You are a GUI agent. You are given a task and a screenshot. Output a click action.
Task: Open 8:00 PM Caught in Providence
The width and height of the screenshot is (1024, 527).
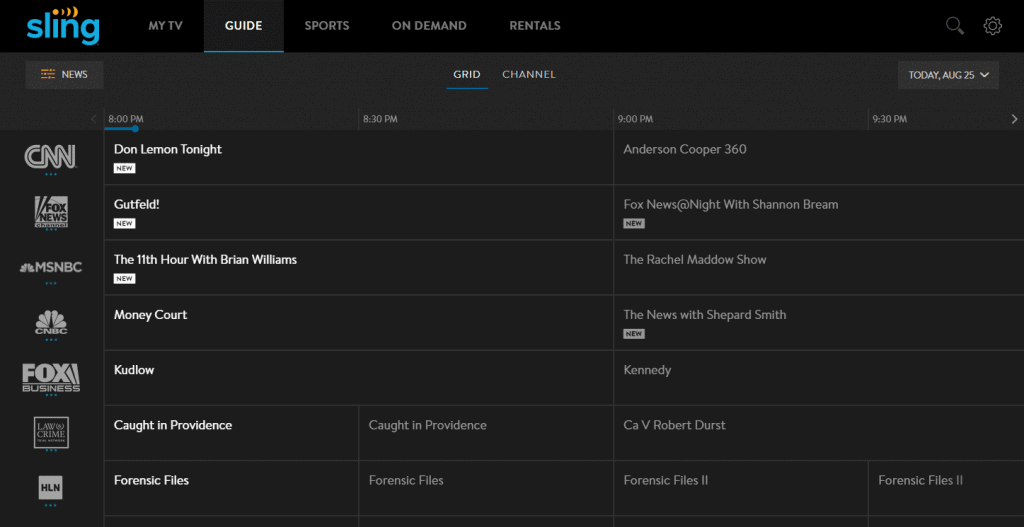231,433
